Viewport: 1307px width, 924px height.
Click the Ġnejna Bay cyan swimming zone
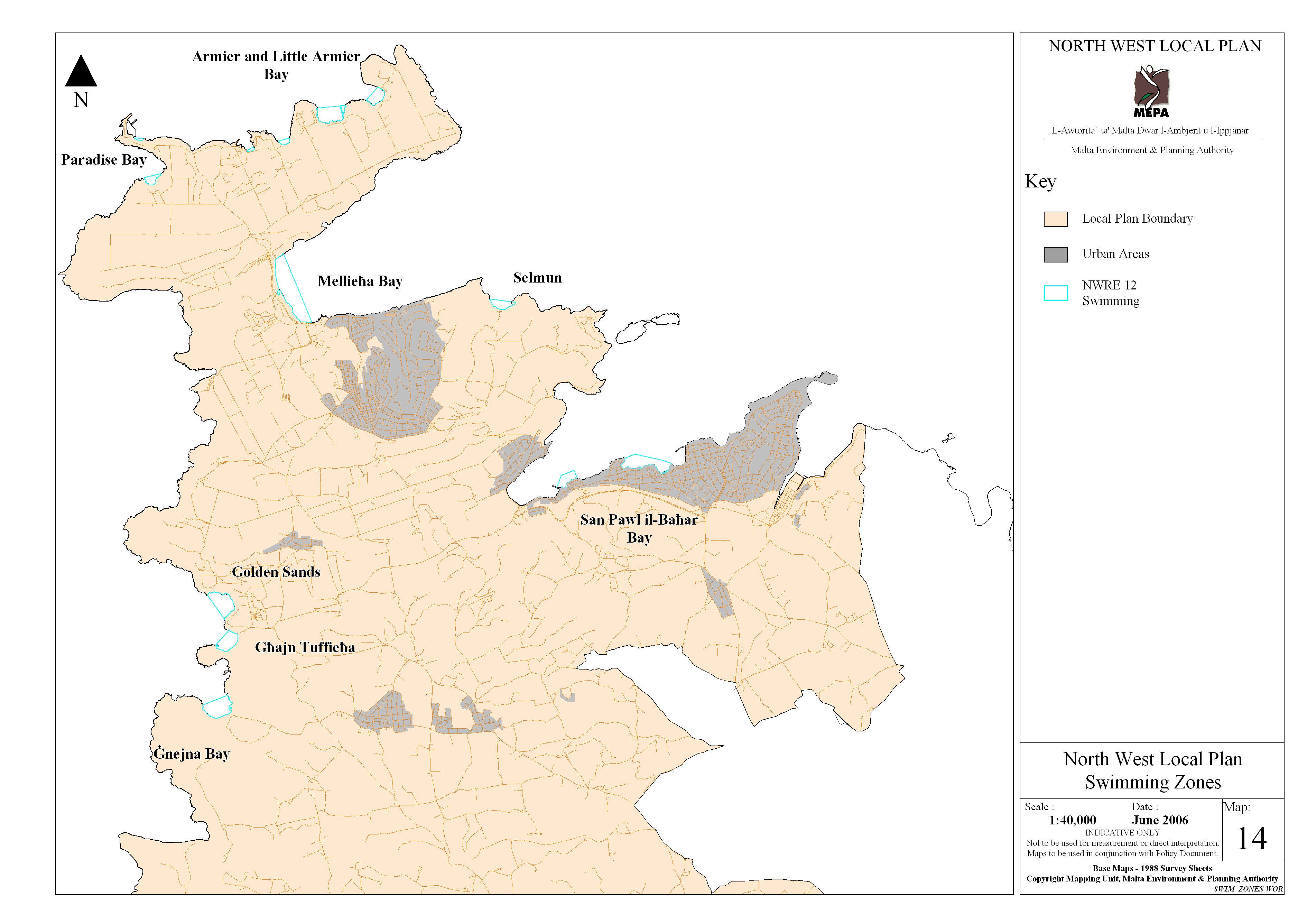pyautogui.click(x=217, y=707)
